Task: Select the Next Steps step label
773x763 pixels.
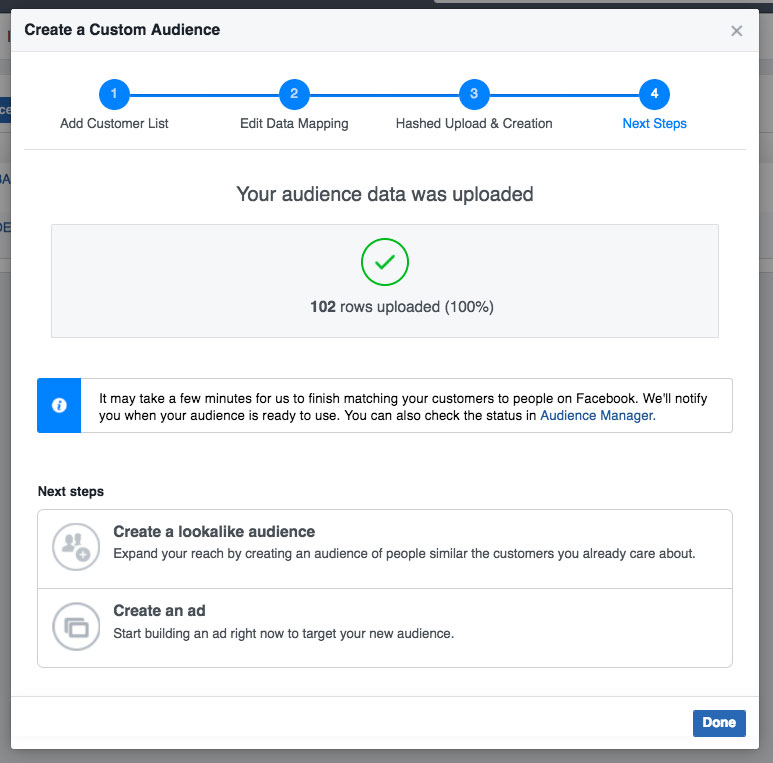Action: [x=654, y=123]
